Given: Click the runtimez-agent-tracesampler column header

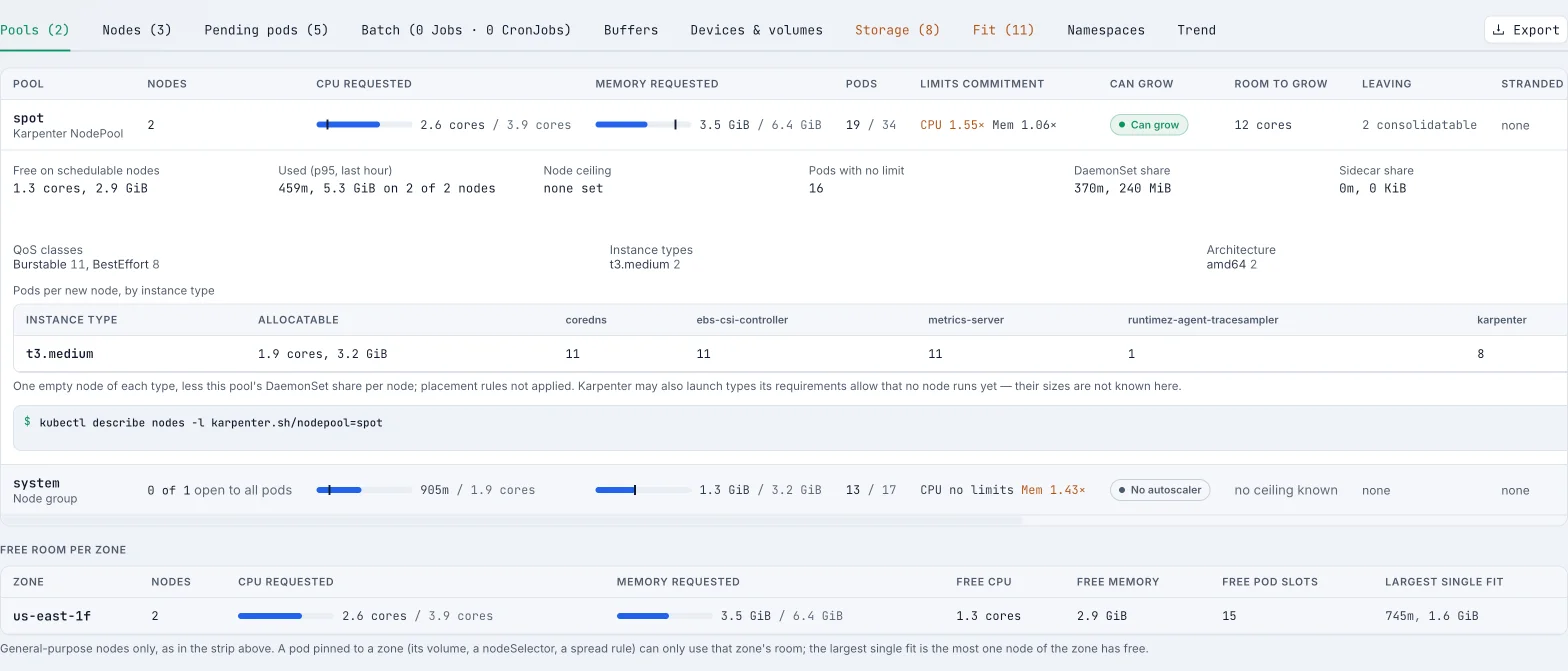Looking at the screenshot, I should click(x=1203, y=320).
